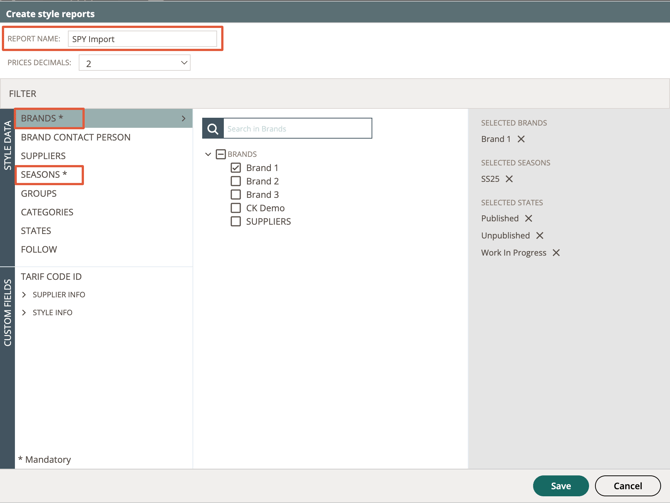
Task: Check the Brand 2 checkbox
Action: coord(235,181)
